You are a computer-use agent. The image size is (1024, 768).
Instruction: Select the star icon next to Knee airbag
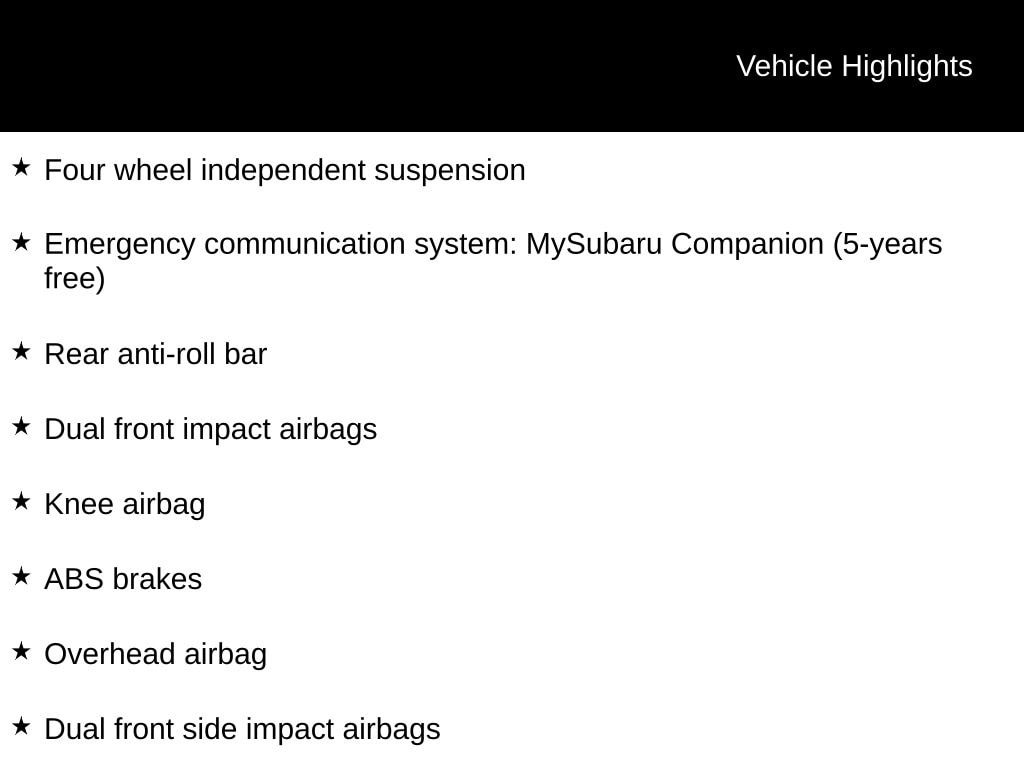[21, 502]
